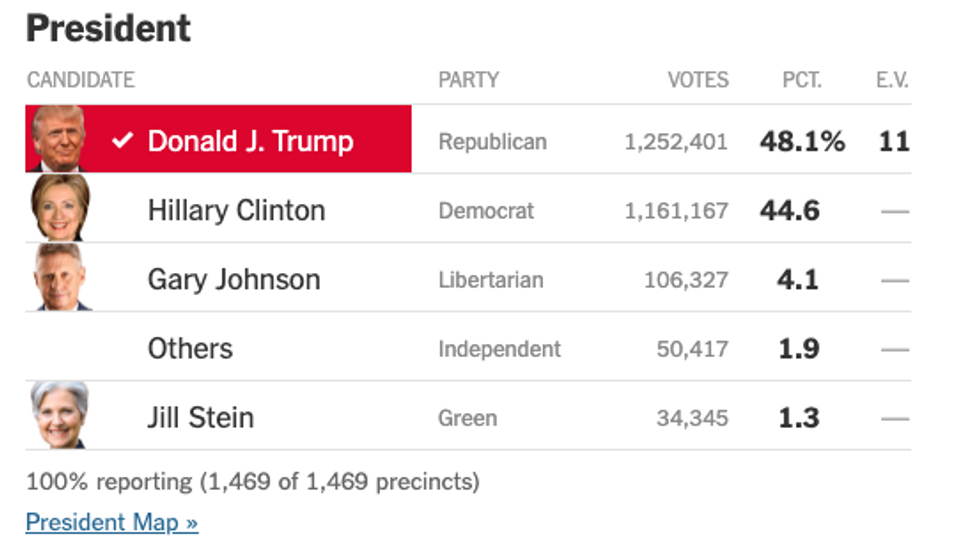Viewport: 980px width, 544px height.
Task: Select the Gary Johnson candidate name
Action: coord(234,280)
